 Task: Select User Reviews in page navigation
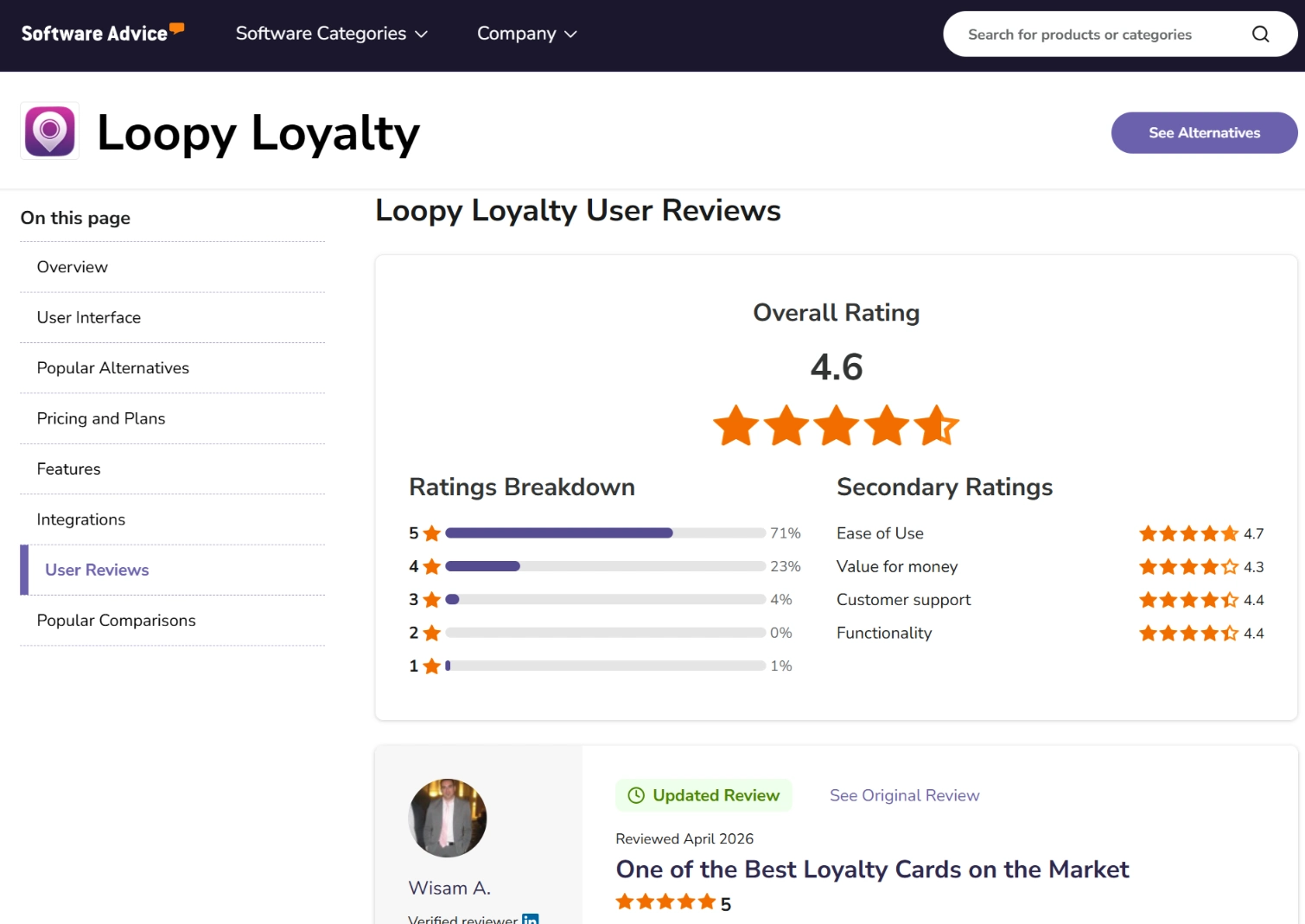point(173,570)
